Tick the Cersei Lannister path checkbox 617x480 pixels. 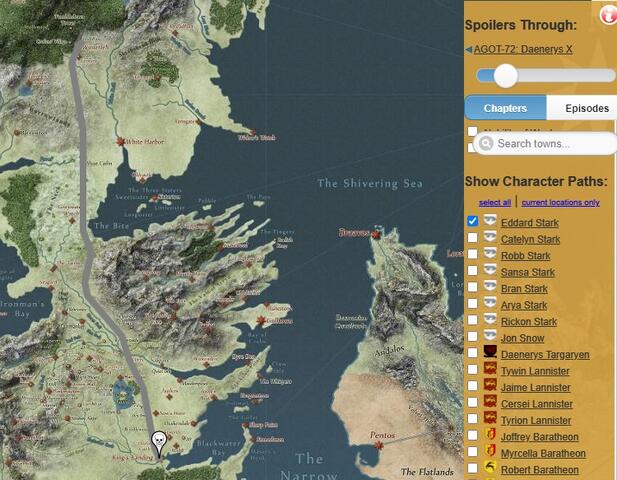[473, 402]
